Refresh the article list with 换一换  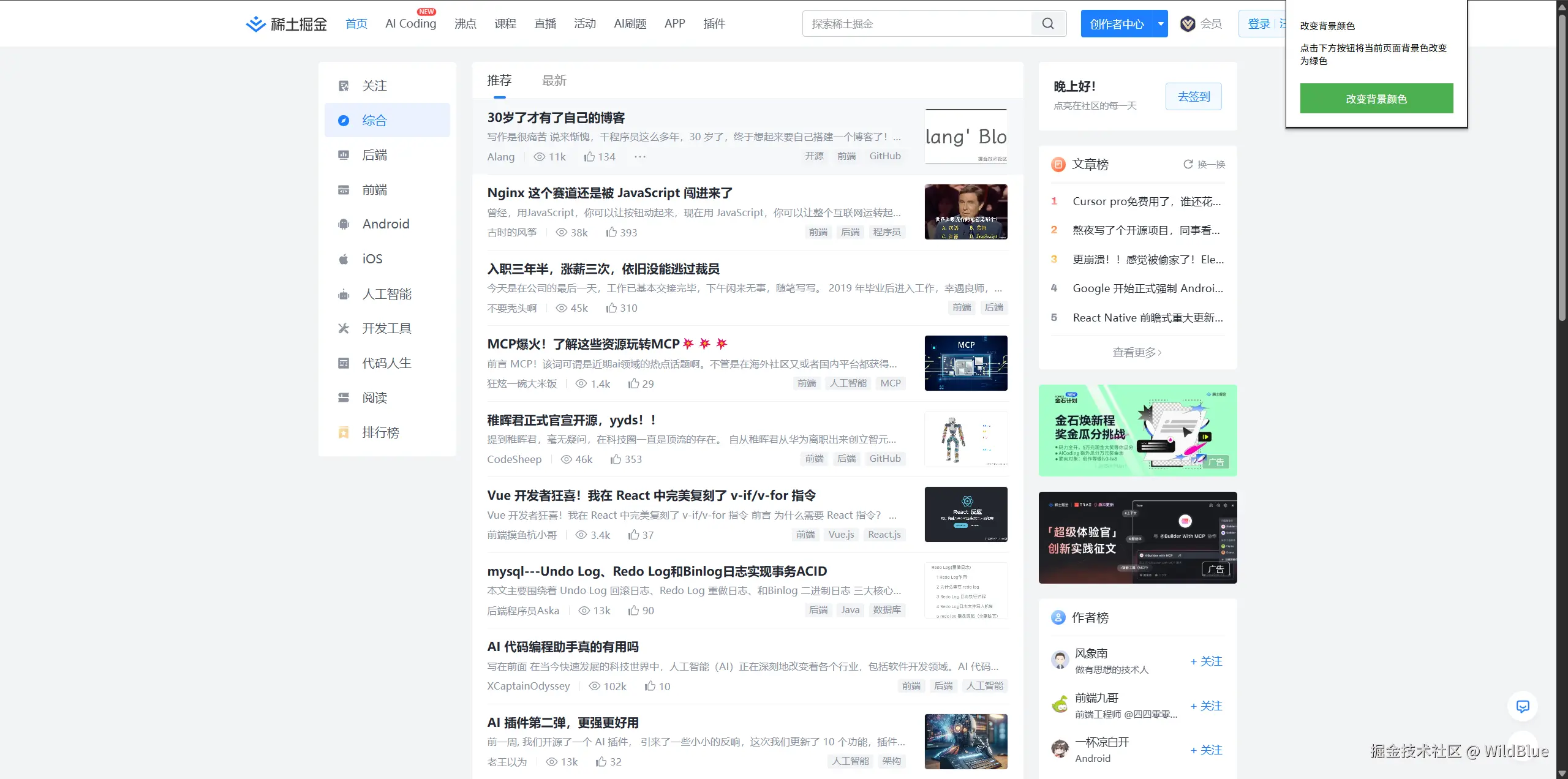pyautogui.click(x=1204, y=164)
